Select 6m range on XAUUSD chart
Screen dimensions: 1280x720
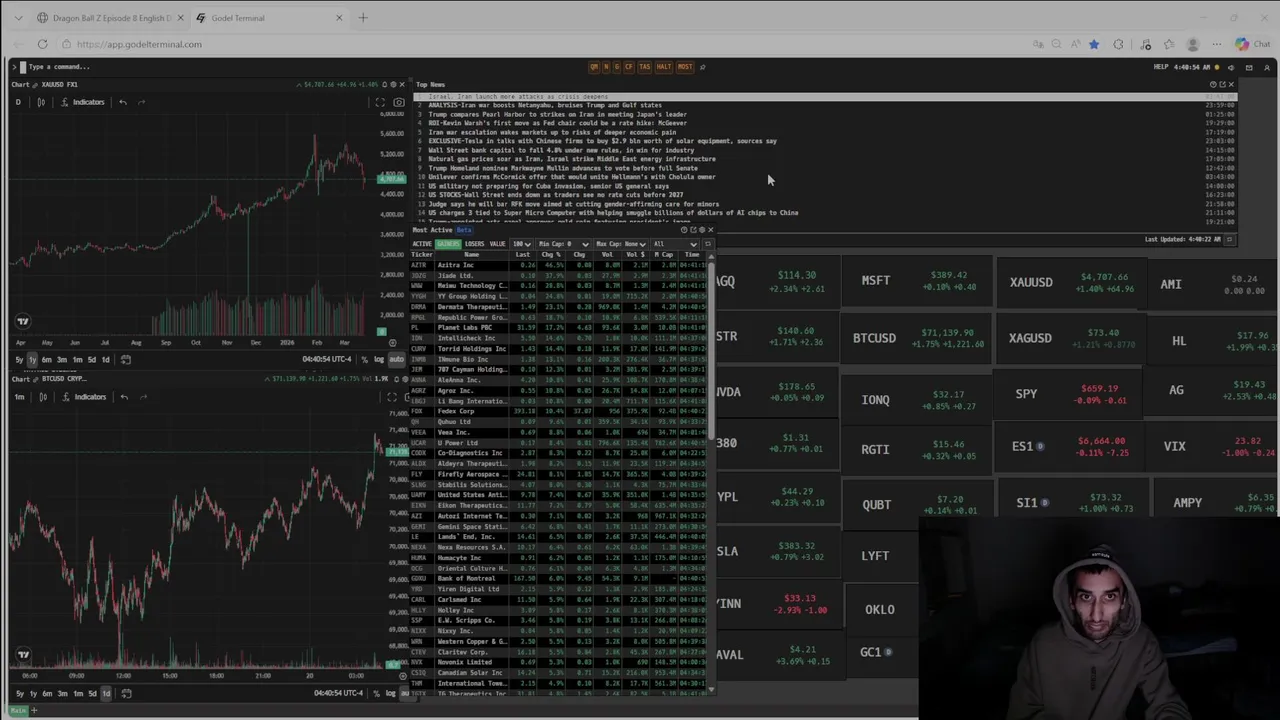tap(47, 360)
